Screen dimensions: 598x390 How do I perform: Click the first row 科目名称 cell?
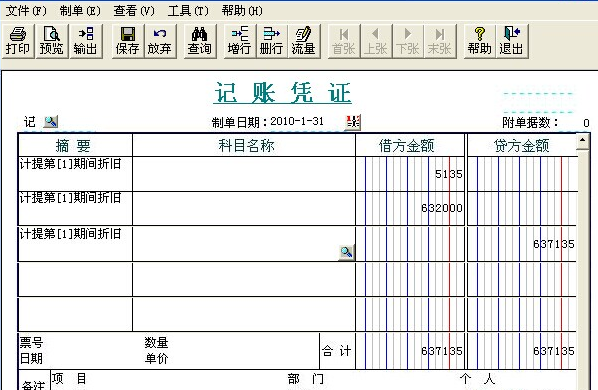coord(244,174)
